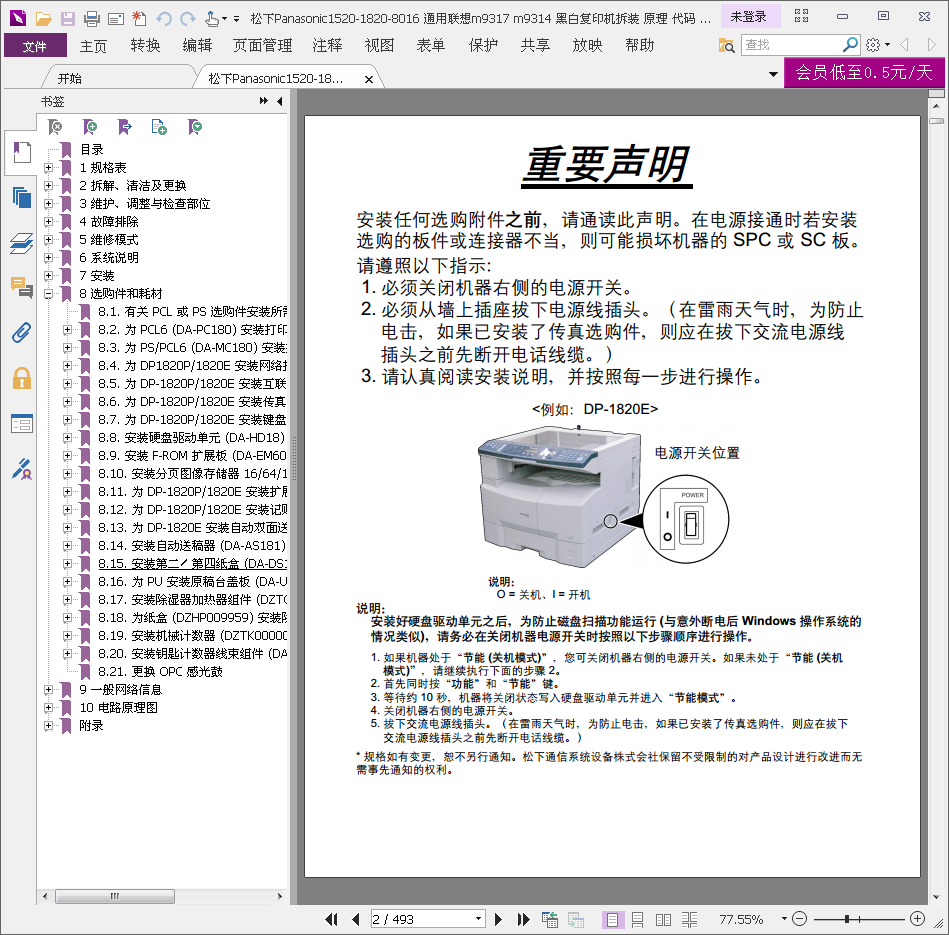
Task: Open the Bookmarks side panel icon
Action: pyautogui.click(x=22, y=152)
